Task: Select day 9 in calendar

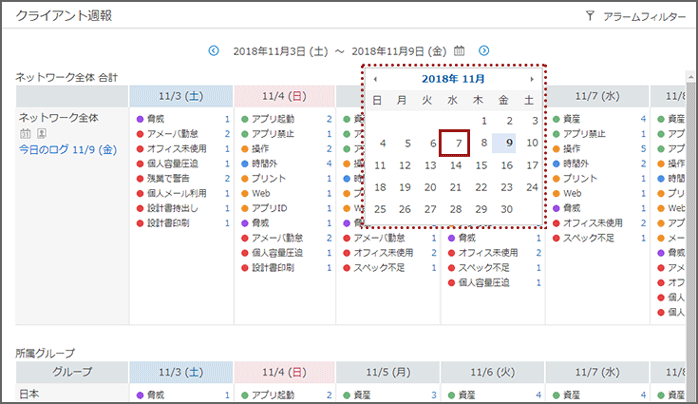Action: coord(504,143)
